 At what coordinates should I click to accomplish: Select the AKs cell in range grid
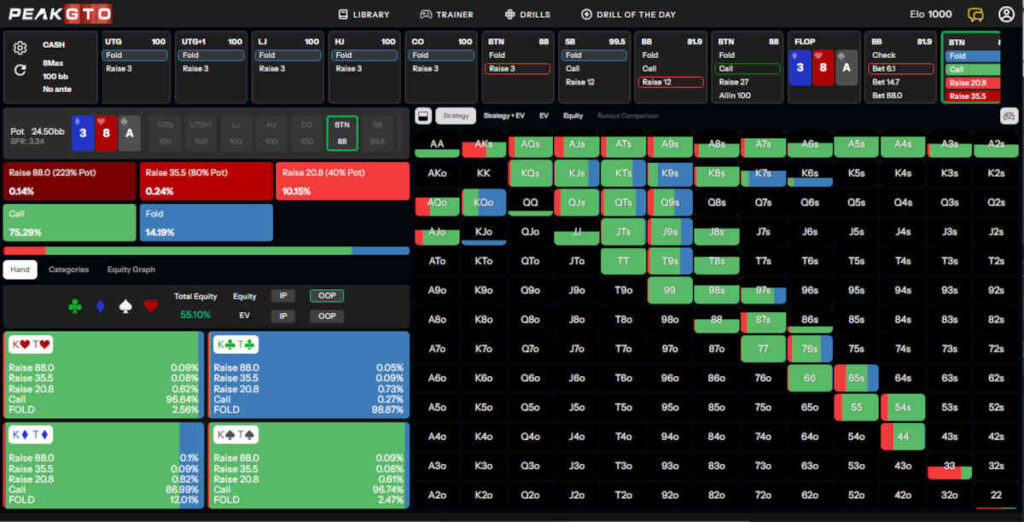pyautogui.click(x=485, y=146)
